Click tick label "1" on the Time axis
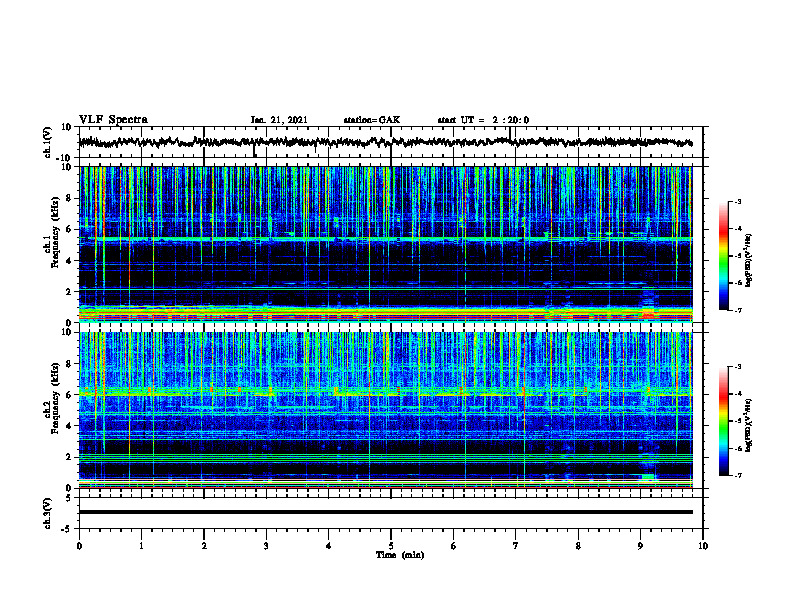 pyautogui.click(x=141, y=546)
